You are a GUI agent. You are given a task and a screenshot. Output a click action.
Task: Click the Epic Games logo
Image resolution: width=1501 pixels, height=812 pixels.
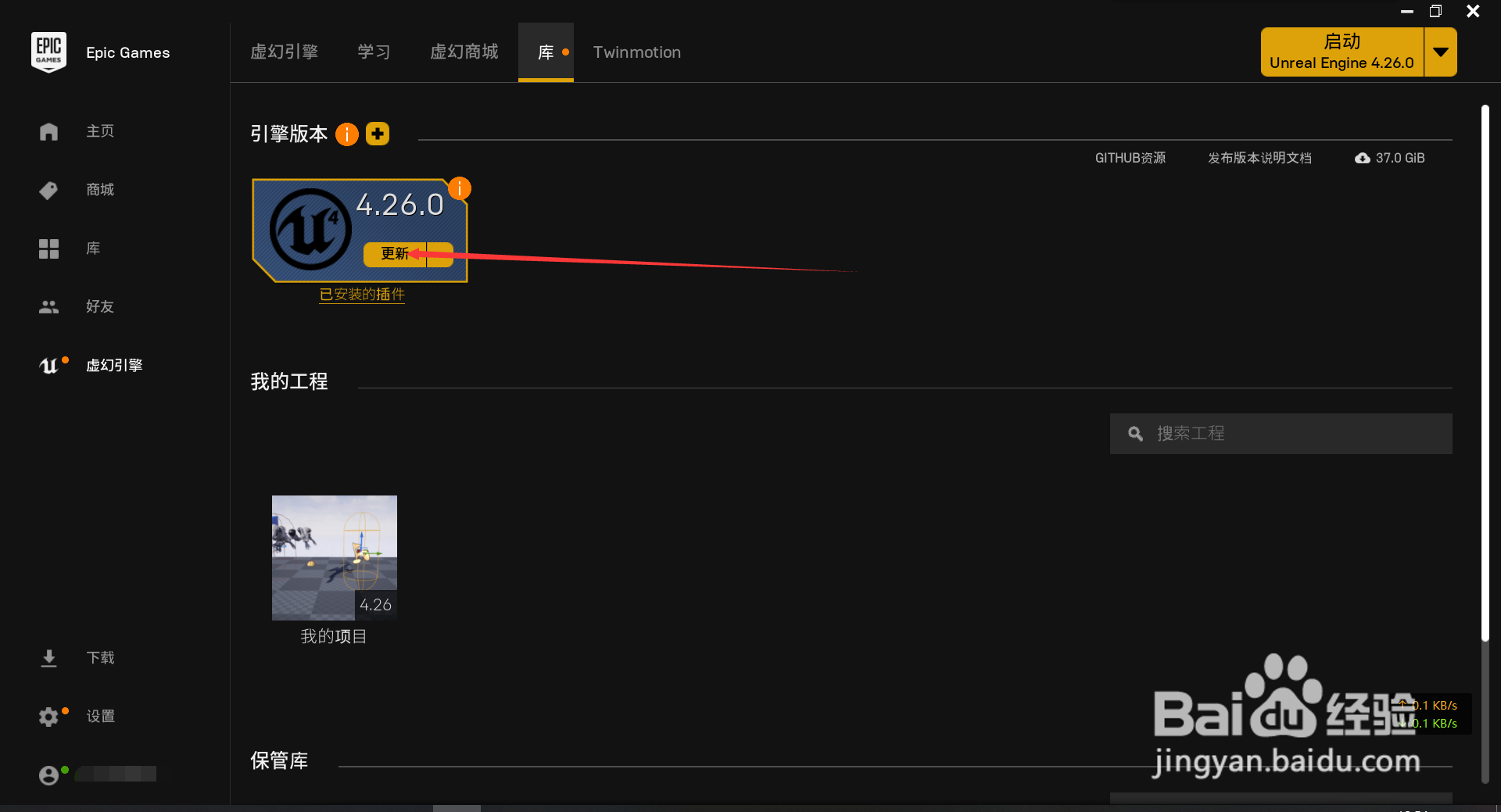tap(48, 52)
